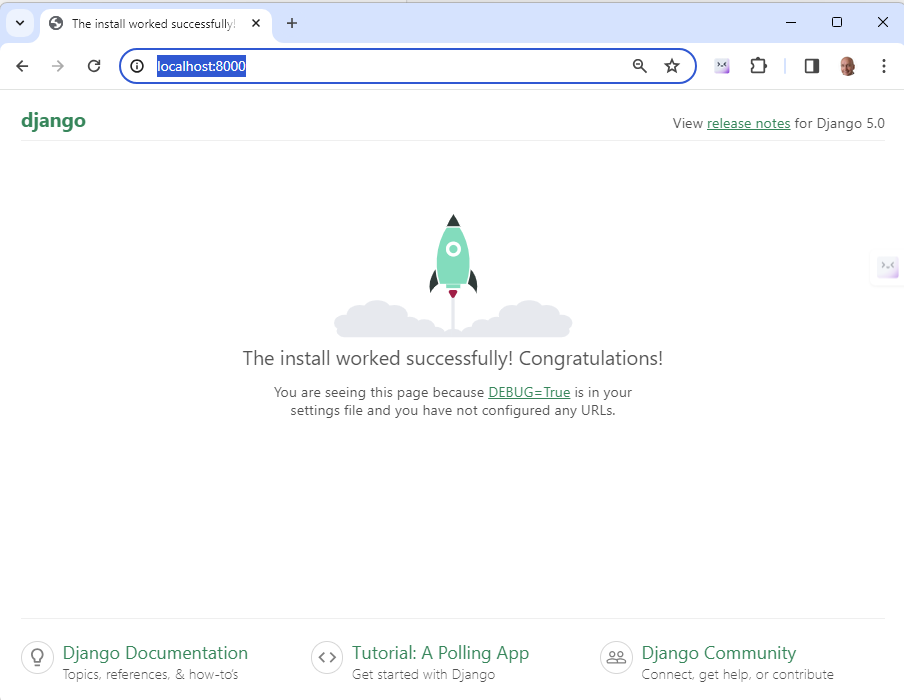Open the Chrome profile avatar
The image size is (904, 700).
tap(848, 66)
